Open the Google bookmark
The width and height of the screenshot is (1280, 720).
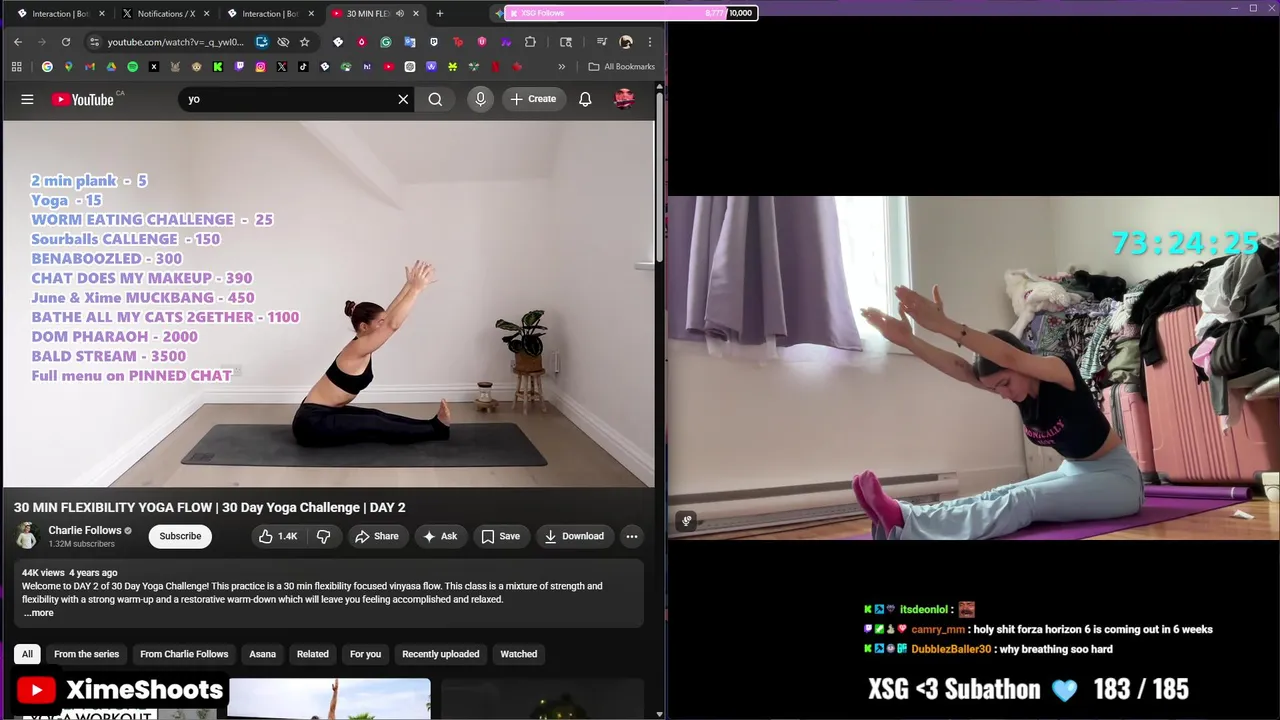point(47,67)
